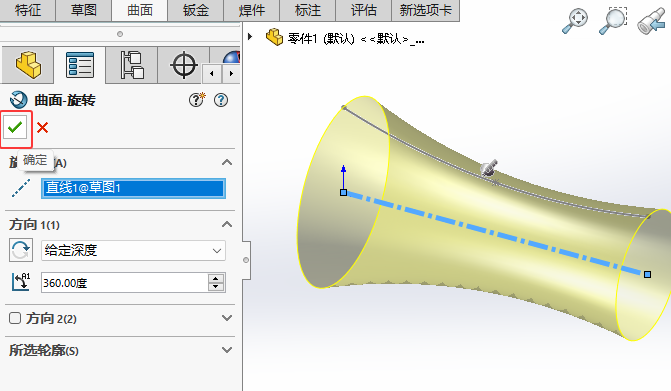Decrease the revolve angle with the down arrow
Viewport: 671px width, 391px height.
pyautogui.click(x=216, y=287)
